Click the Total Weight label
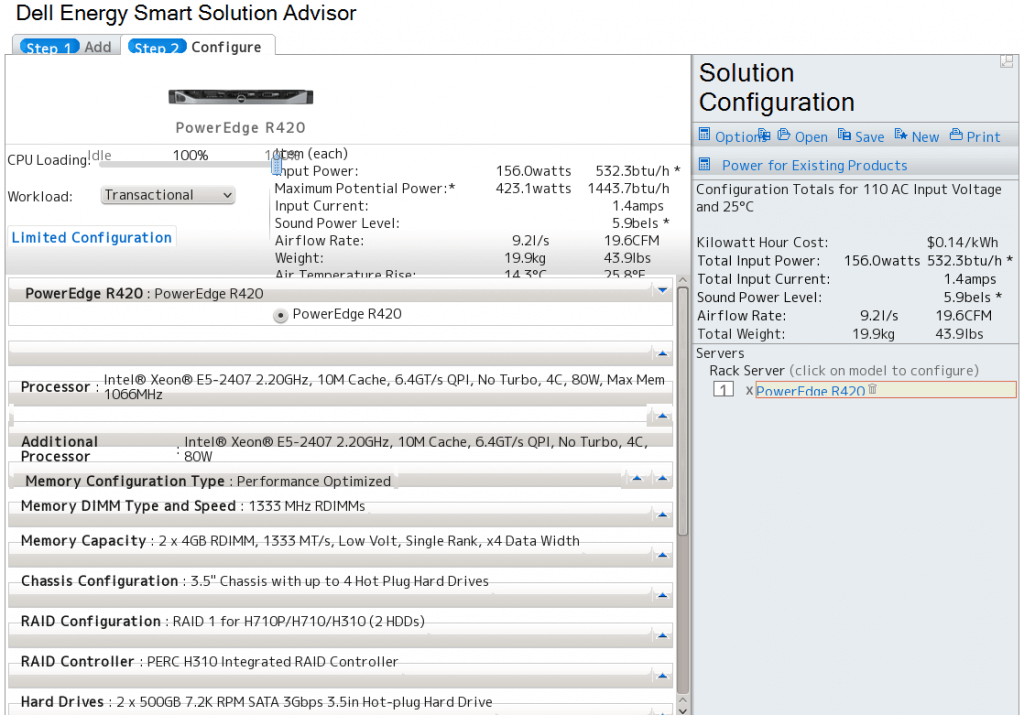The width and height of the screenshot is (1024, 715). pos(741,334)
